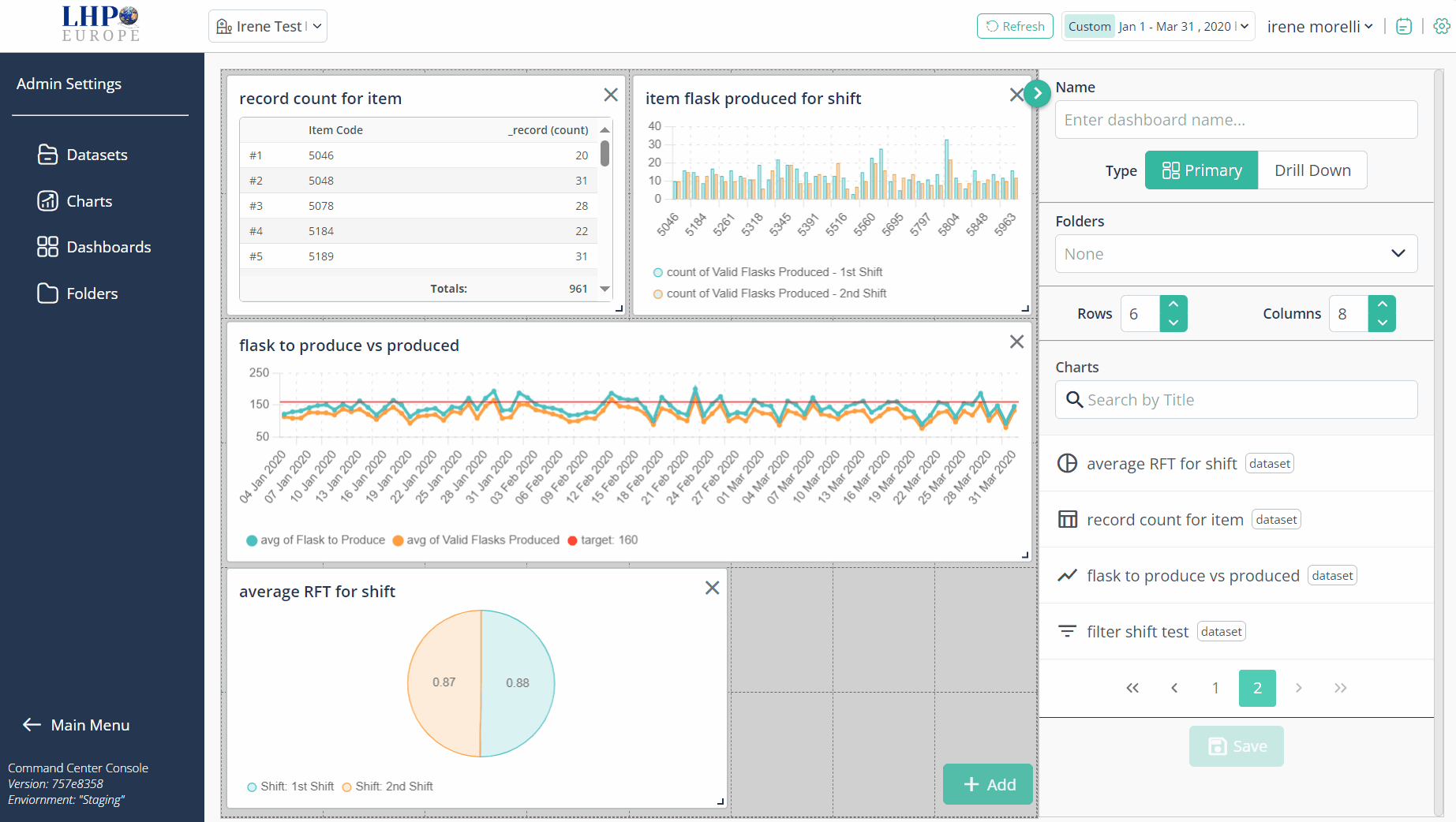Remove the average RFT for shift widget
The height and width of the screenshot is (822, 1456).
pos(712,588)
